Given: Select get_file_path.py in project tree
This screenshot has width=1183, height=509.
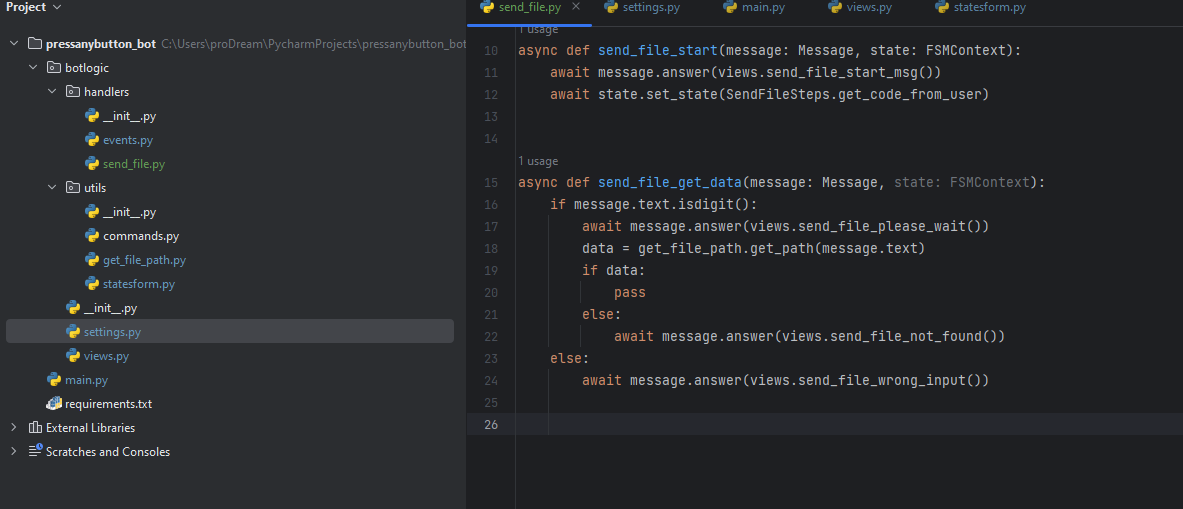Looking at the screenshot, I should click(144, 260).
